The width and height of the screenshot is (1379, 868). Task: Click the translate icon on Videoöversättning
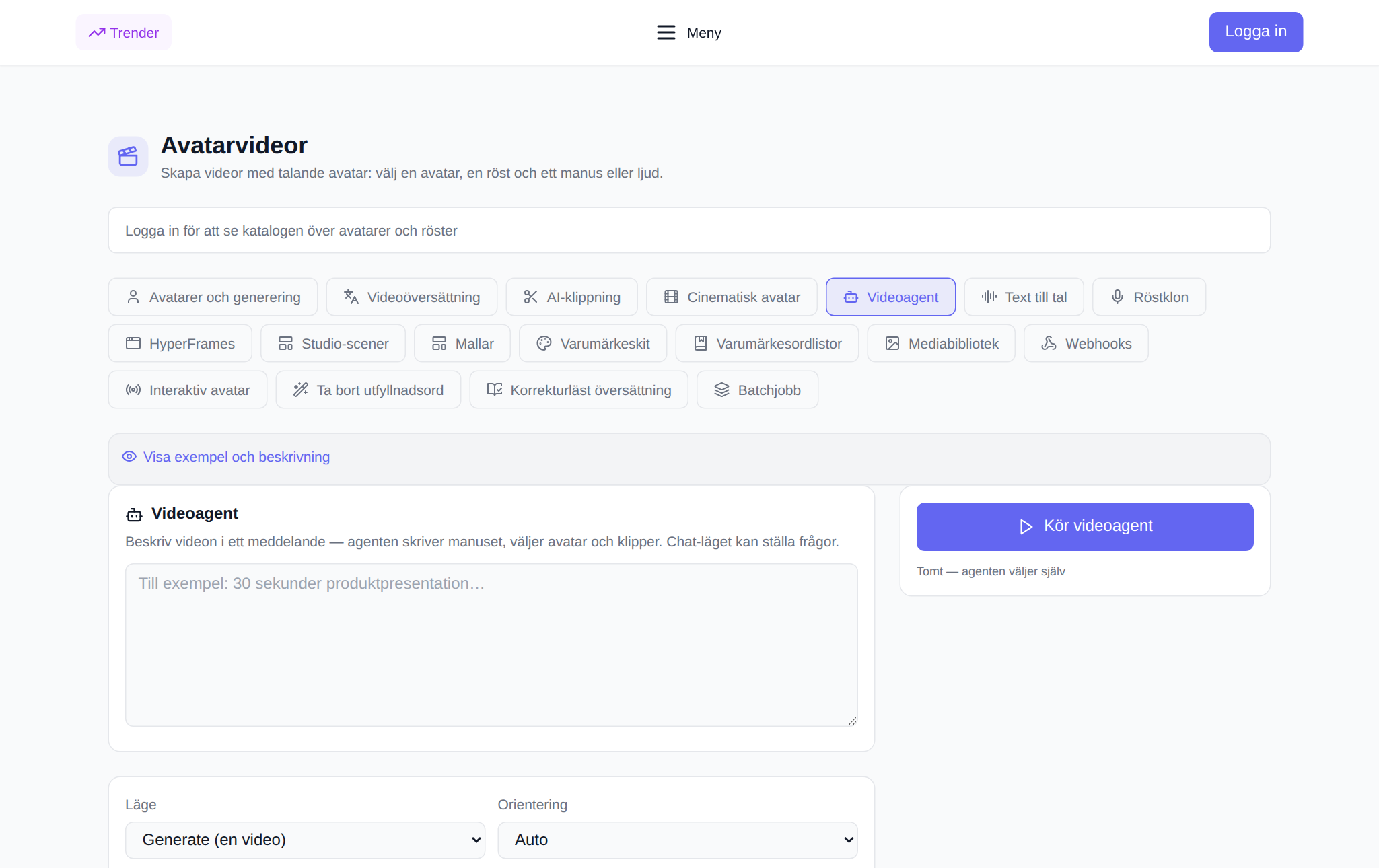(x=351, y=297)
